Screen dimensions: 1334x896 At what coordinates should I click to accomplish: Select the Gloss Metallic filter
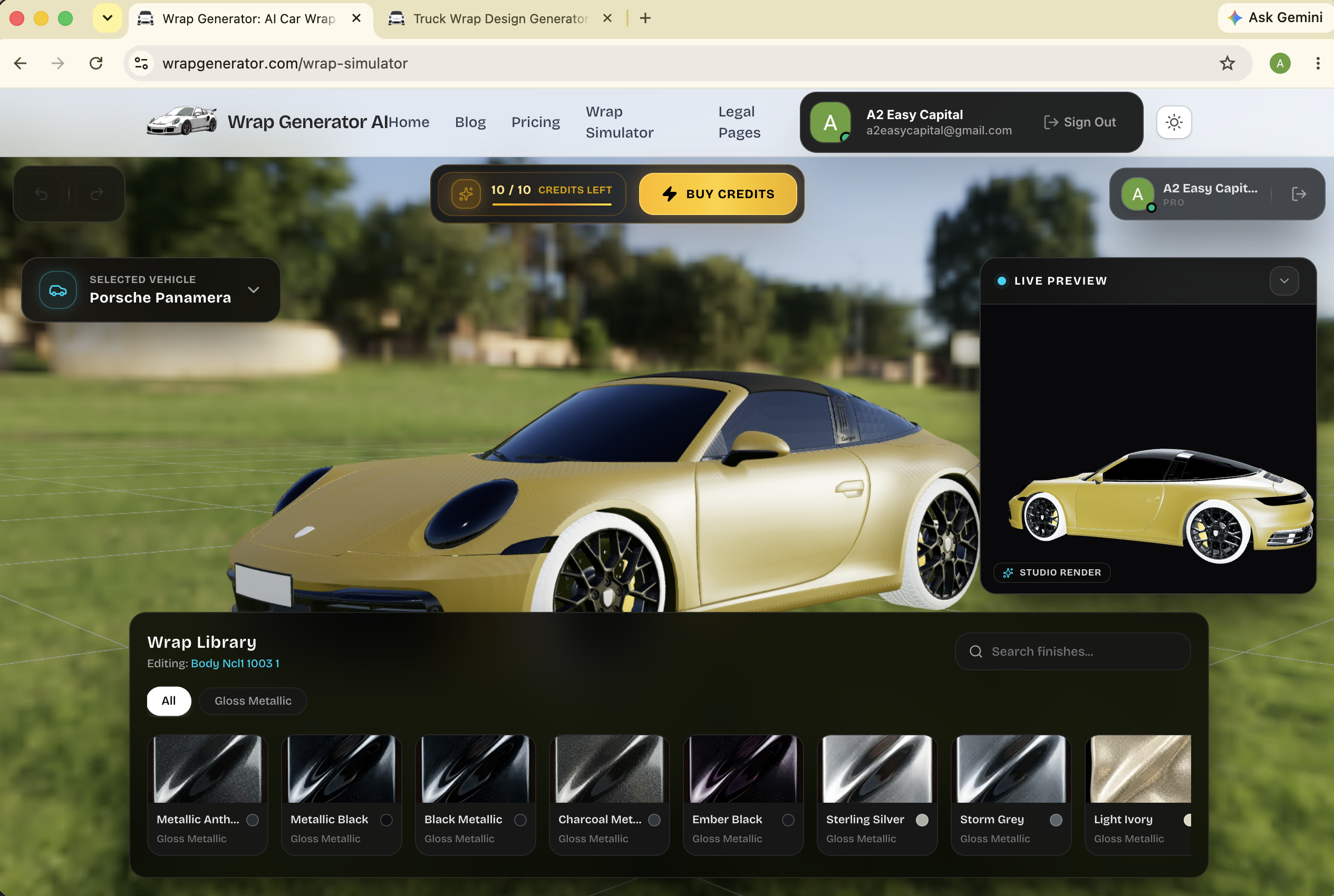(253, 701)
